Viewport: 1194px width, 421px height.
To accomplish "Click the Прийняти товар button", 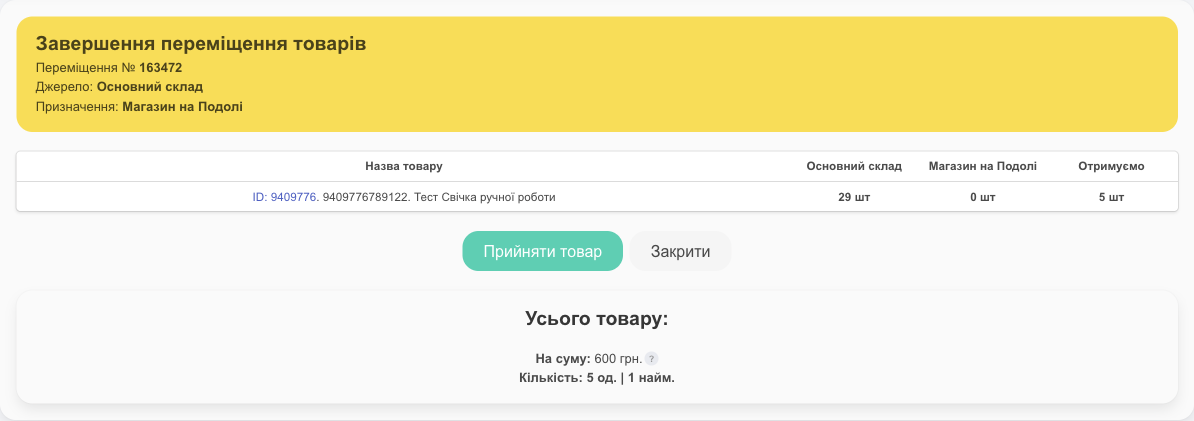I will click(542, 251).
